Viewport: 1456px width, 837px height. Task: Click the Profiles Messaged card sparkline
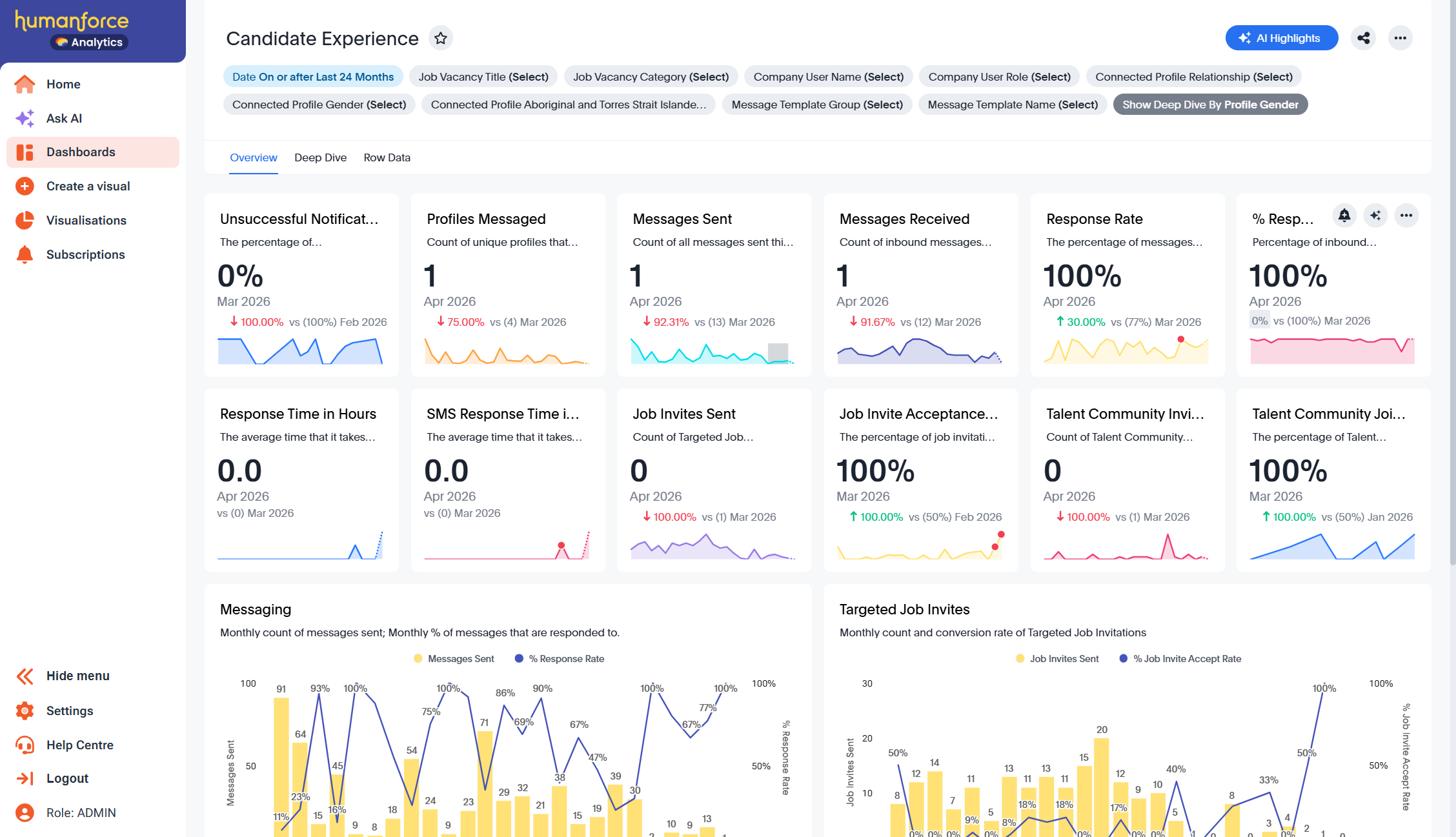click(x=507, y=350)
